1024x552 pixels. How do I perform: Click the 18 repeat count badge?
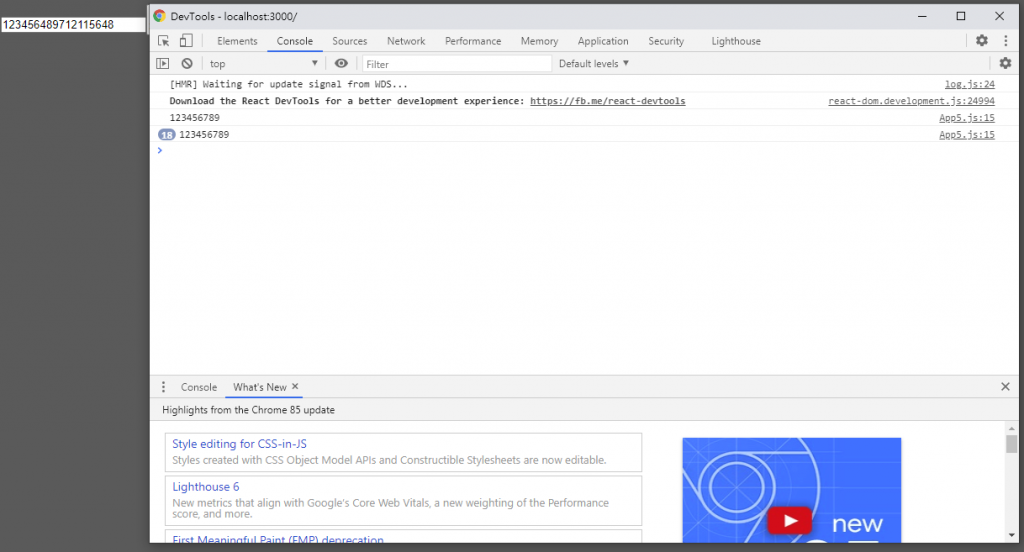167,135
